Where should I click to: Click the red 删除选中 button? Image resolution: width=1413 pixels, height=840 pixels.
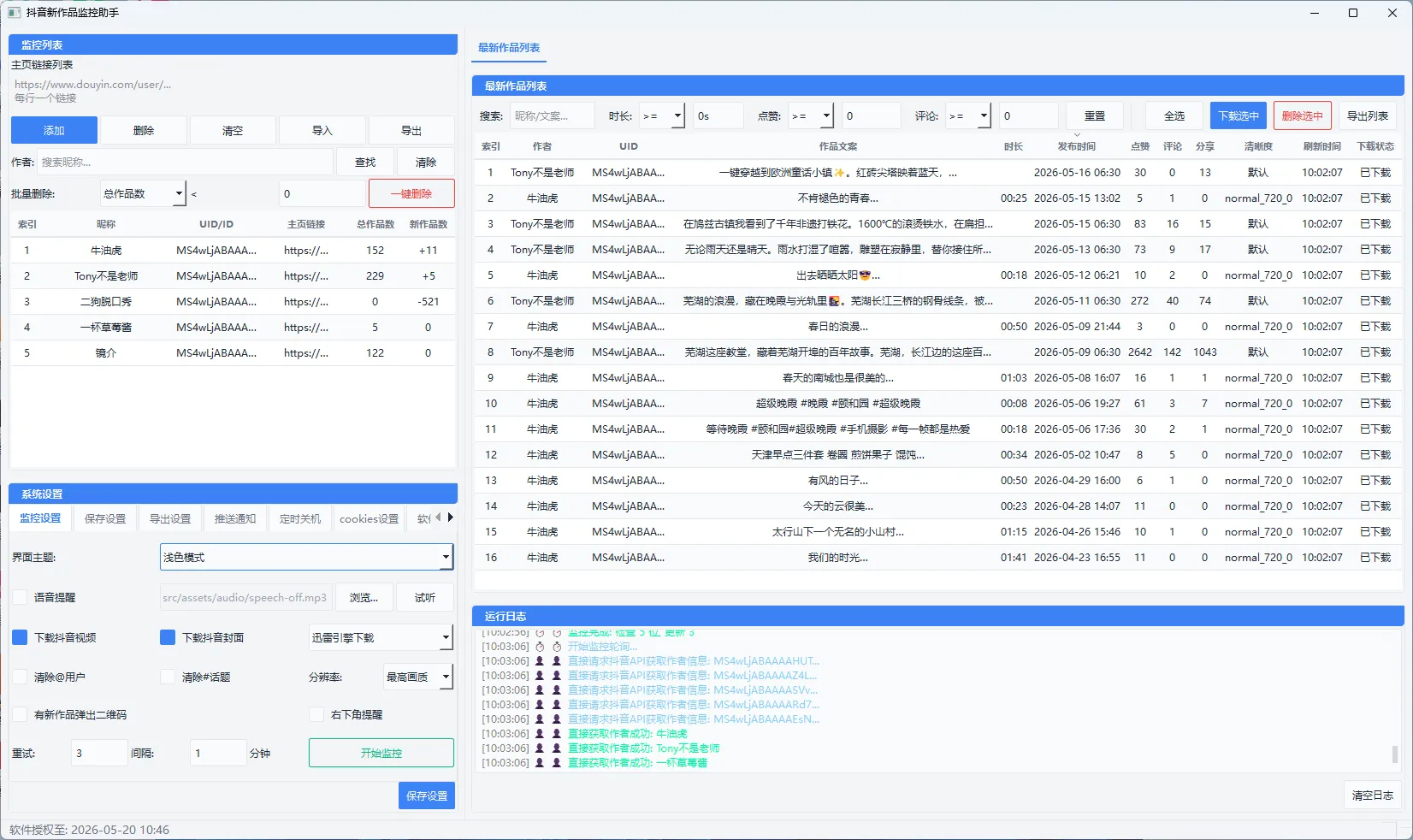tap(1302, 115)
